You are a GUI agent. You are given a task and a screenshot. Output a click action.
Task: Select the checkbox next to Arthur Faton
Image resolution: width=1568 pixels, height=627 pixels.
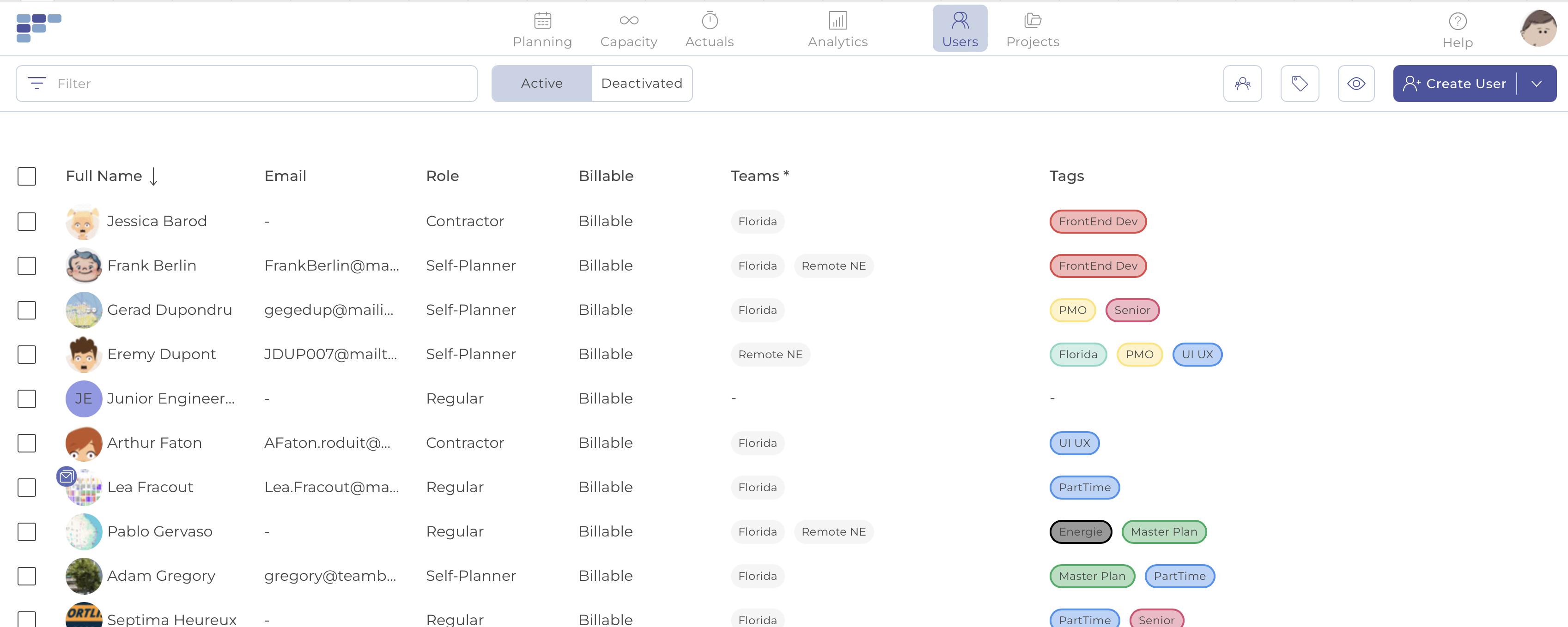27,443
